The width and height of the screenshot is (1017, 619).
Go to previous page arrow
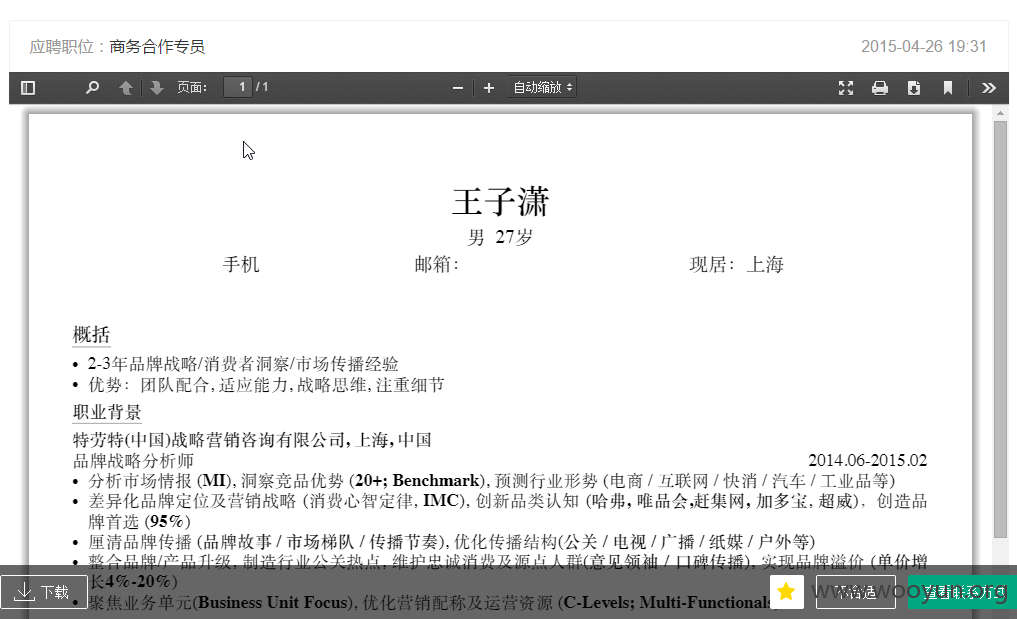(126, 88)
